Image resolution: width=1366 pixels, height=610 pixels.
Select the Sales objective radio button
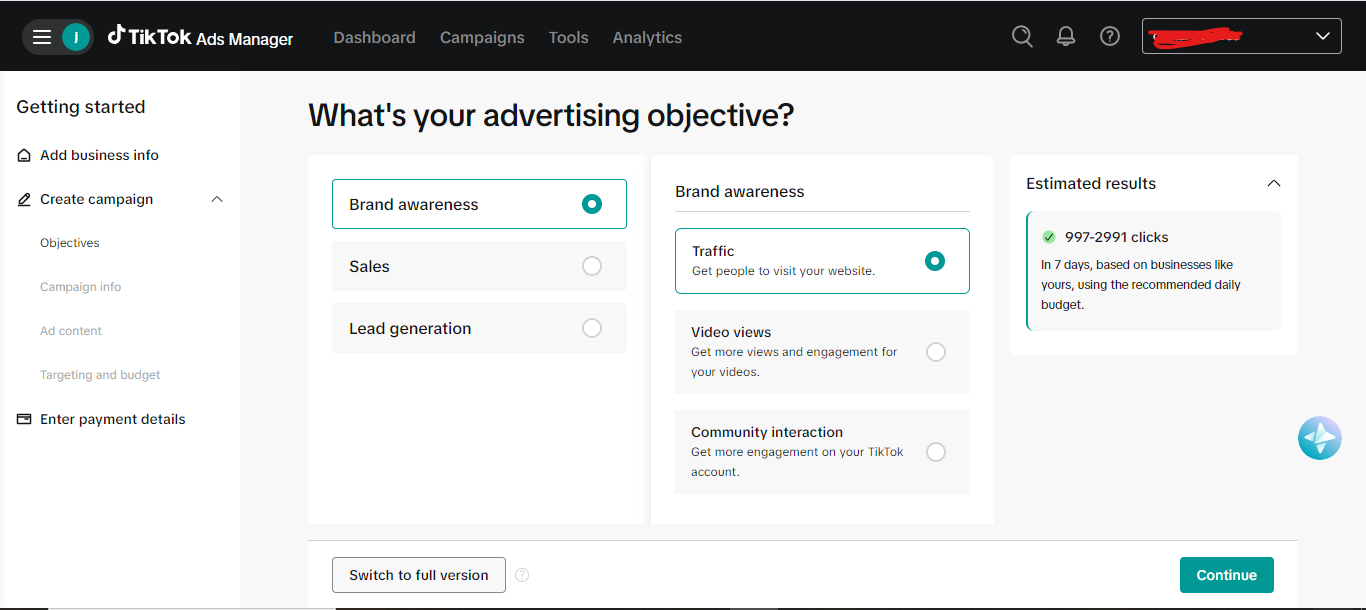click(x=592, y=266)
